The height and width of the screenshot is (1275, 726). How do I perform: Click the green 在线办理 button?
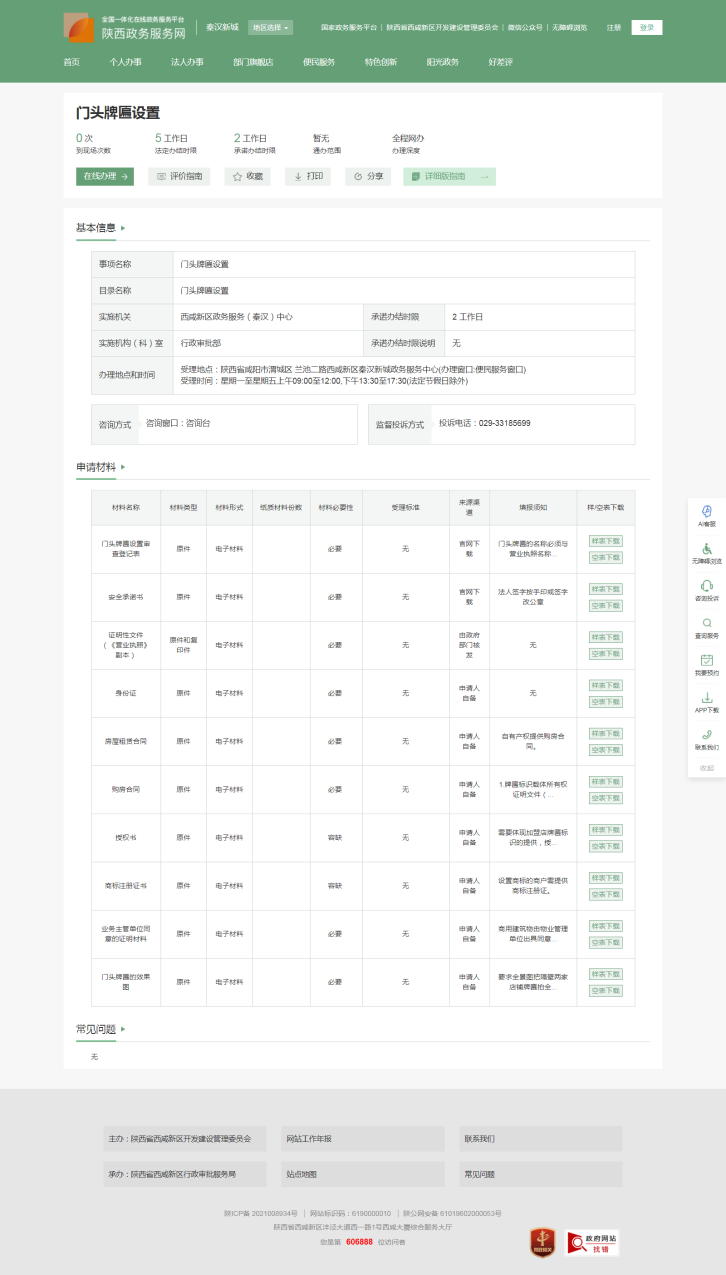[x=104, y=176]
